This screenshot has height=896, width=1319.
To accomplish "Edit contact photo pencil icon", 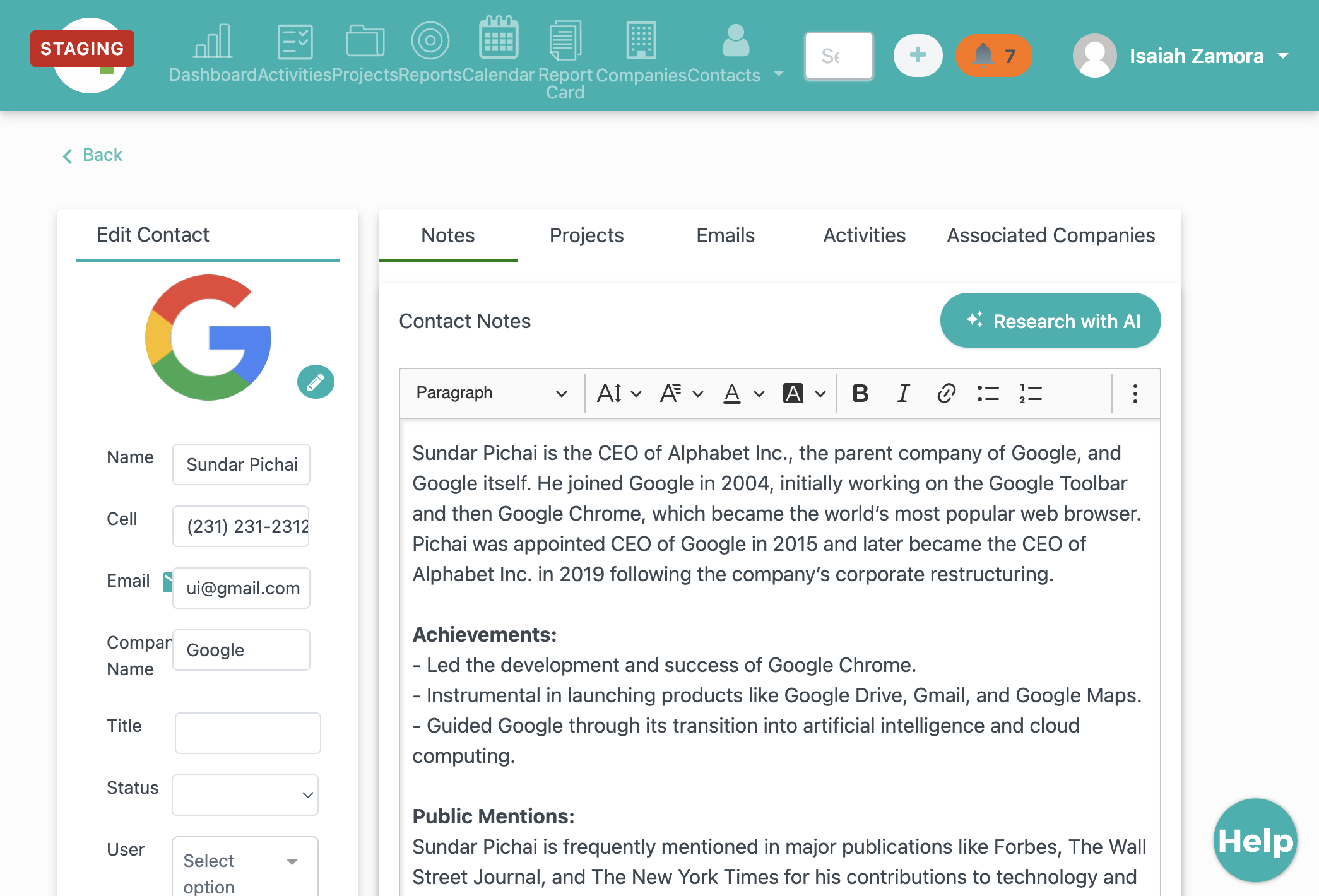I will [316, 382].
